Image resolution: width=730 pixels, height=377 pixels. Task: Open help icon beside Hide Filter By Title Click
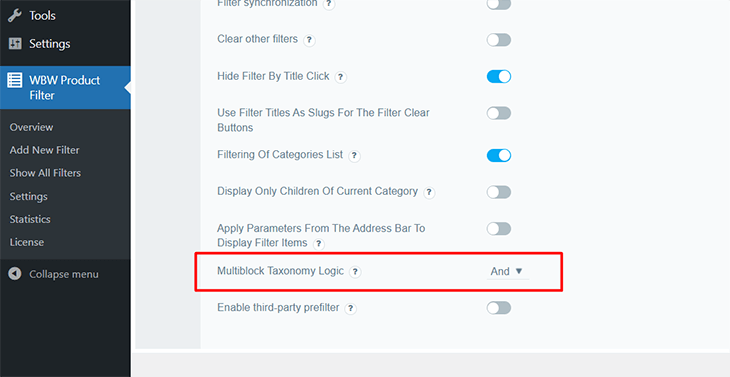coord(341,77)
